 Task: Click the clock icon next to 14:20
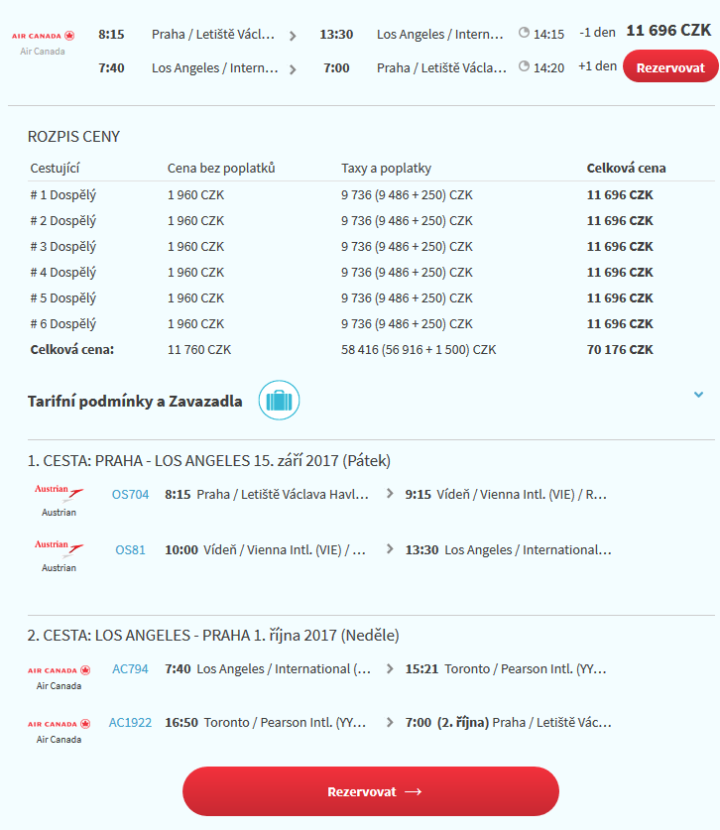click(524, 68)
